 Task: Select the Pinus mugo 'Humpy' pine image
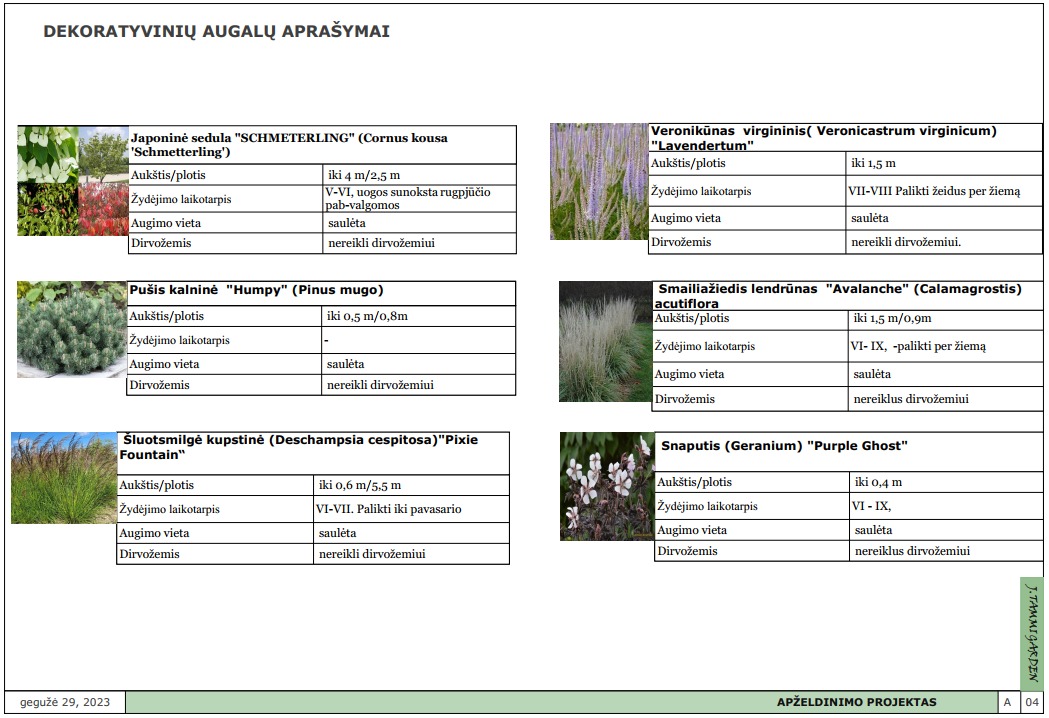71,329
